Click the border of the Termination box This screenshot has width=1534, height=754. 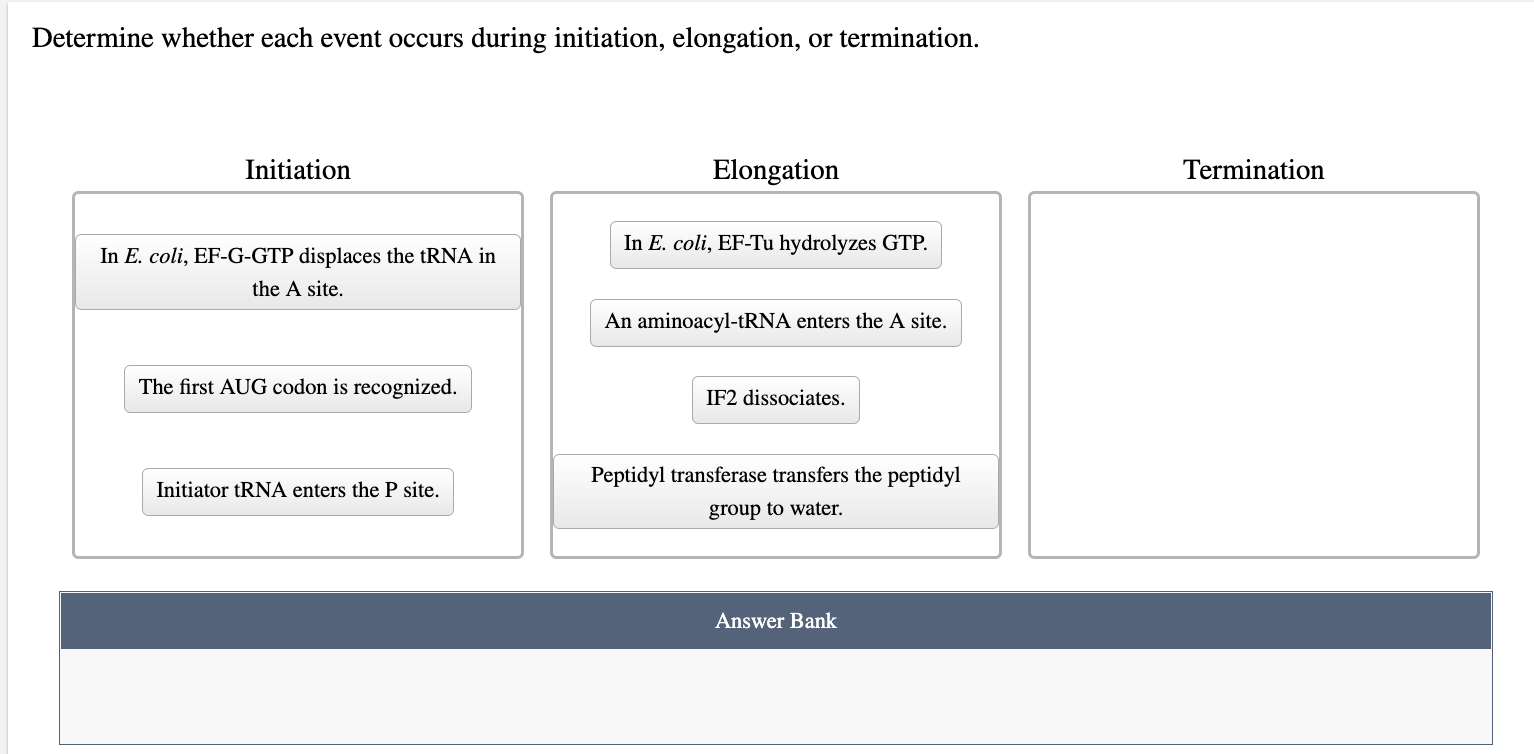pos(1253,193)
